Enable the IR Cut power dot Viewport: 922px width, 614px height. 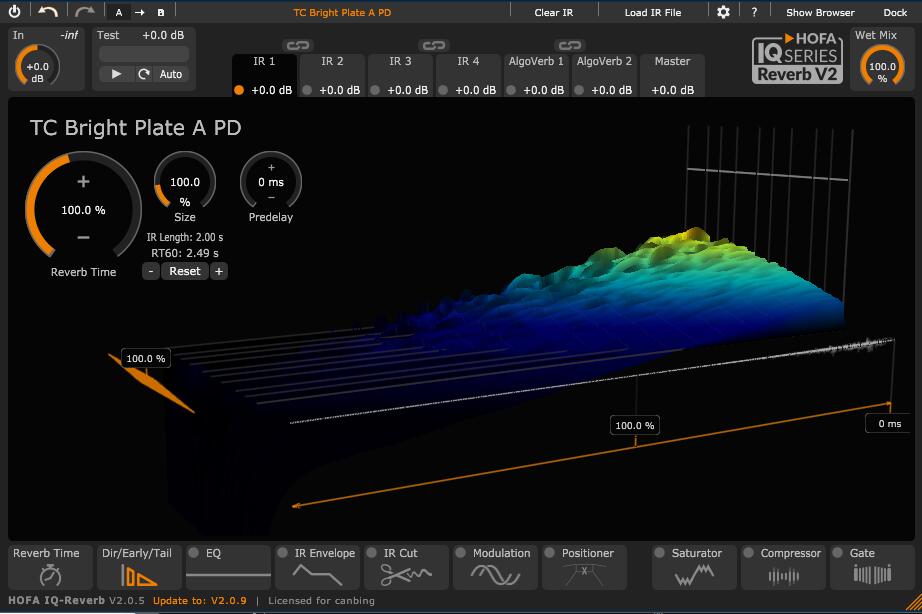pos(371,553)
